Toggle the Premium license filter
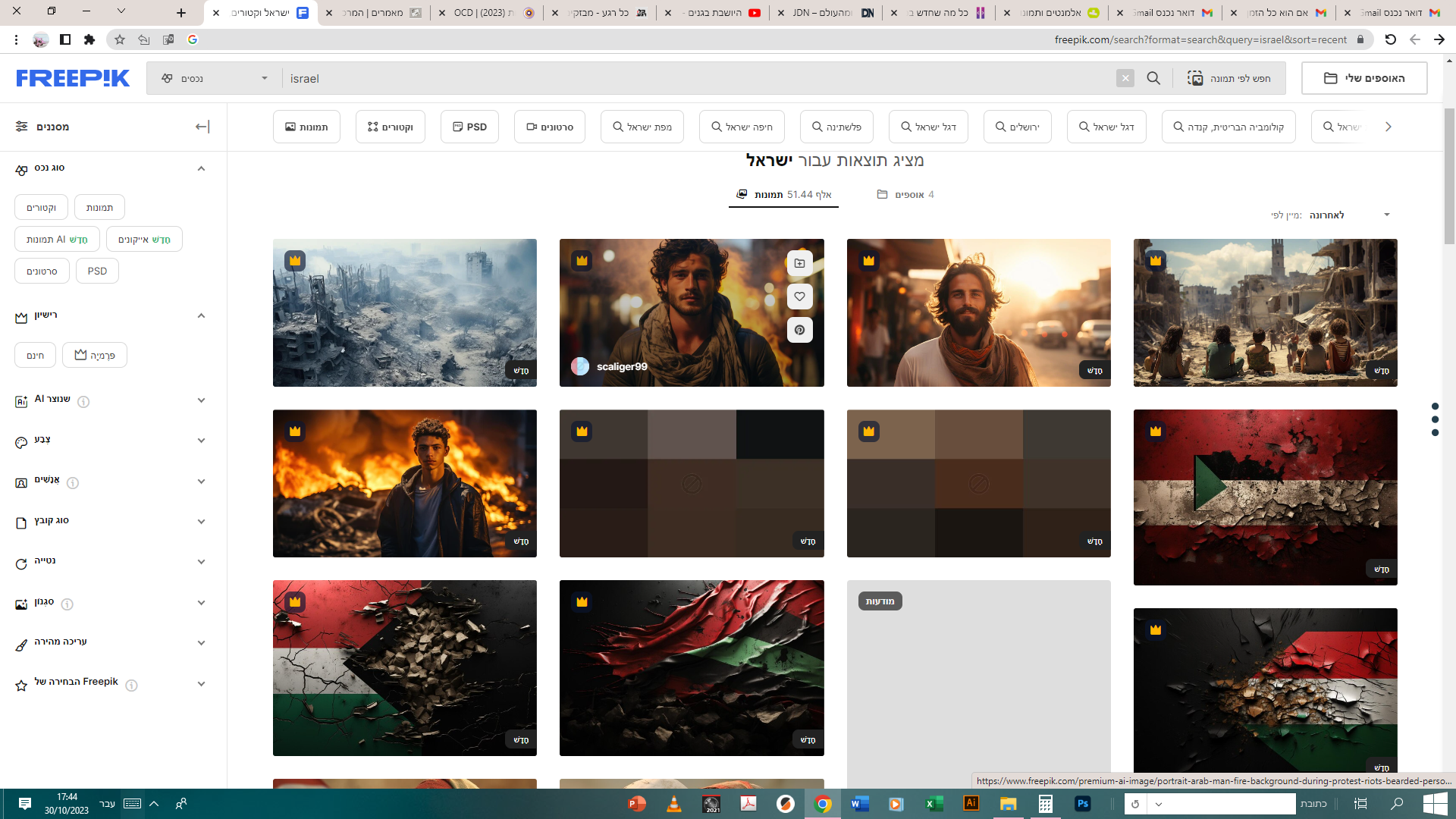 pyautogui.click(x=95, y=355)
